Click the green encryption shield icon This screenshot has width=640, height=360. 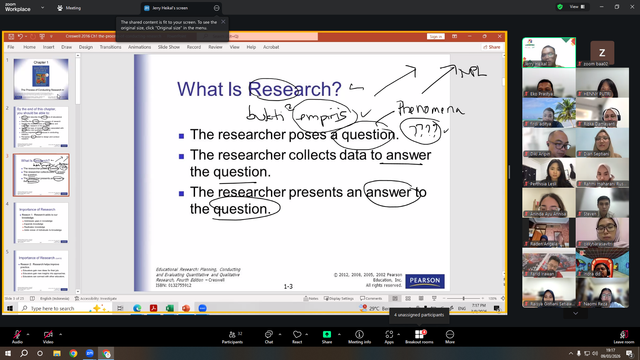560,7
